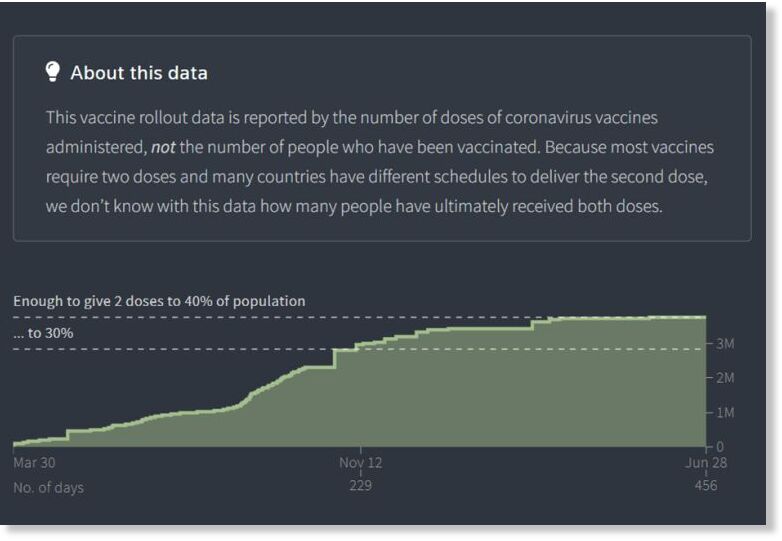Screen dimensions: 782x541
Task: Select the 1M y-axis label
Action: (x=725, y=413)
